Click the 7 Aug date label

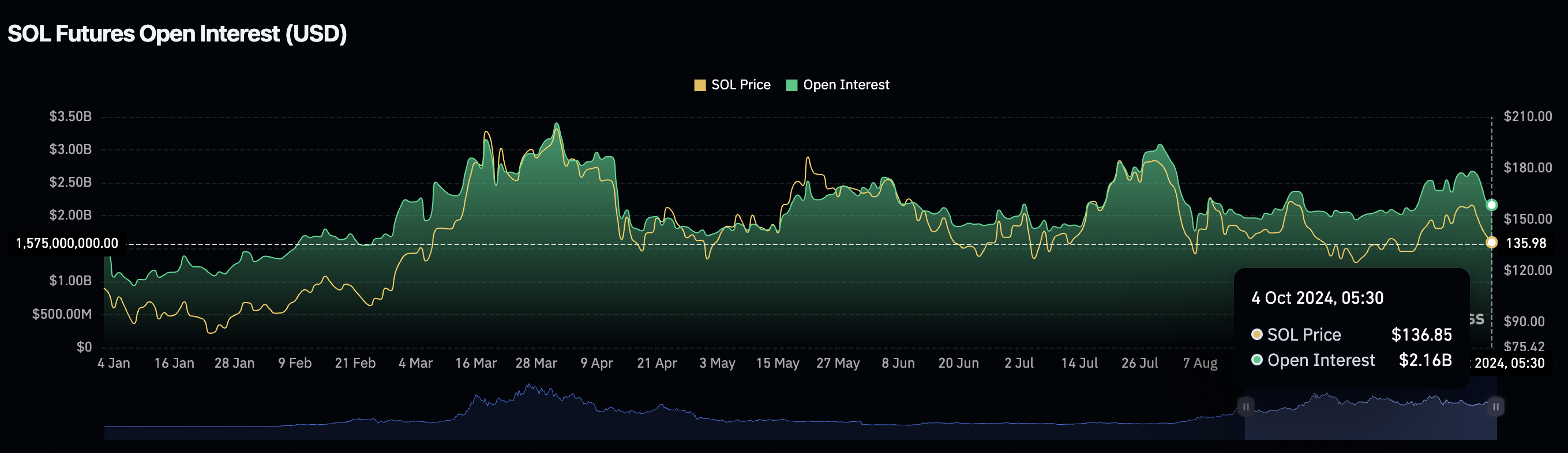(1201, 363)
